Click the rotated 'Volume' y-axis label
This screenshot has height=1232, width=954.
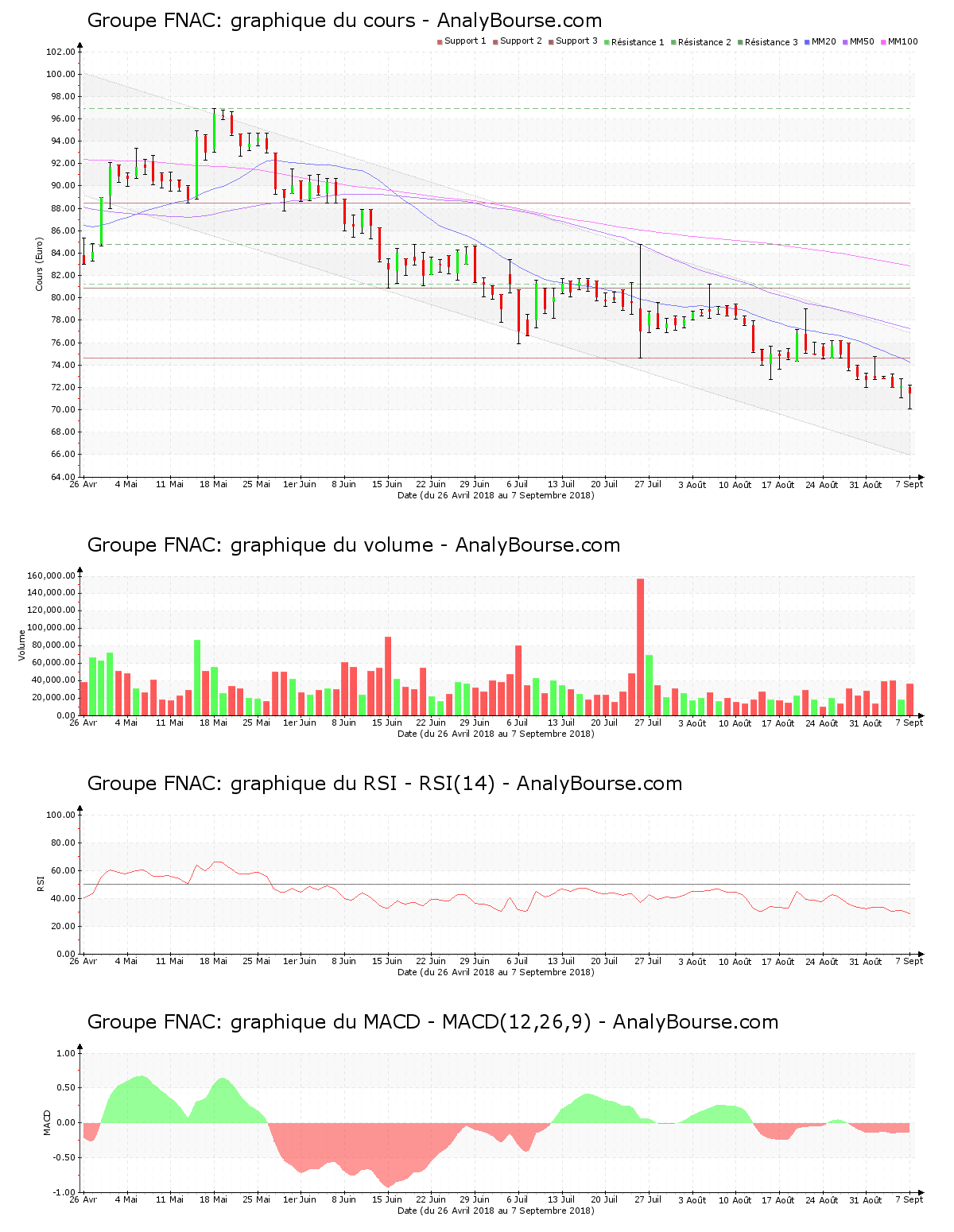(22, 645)
